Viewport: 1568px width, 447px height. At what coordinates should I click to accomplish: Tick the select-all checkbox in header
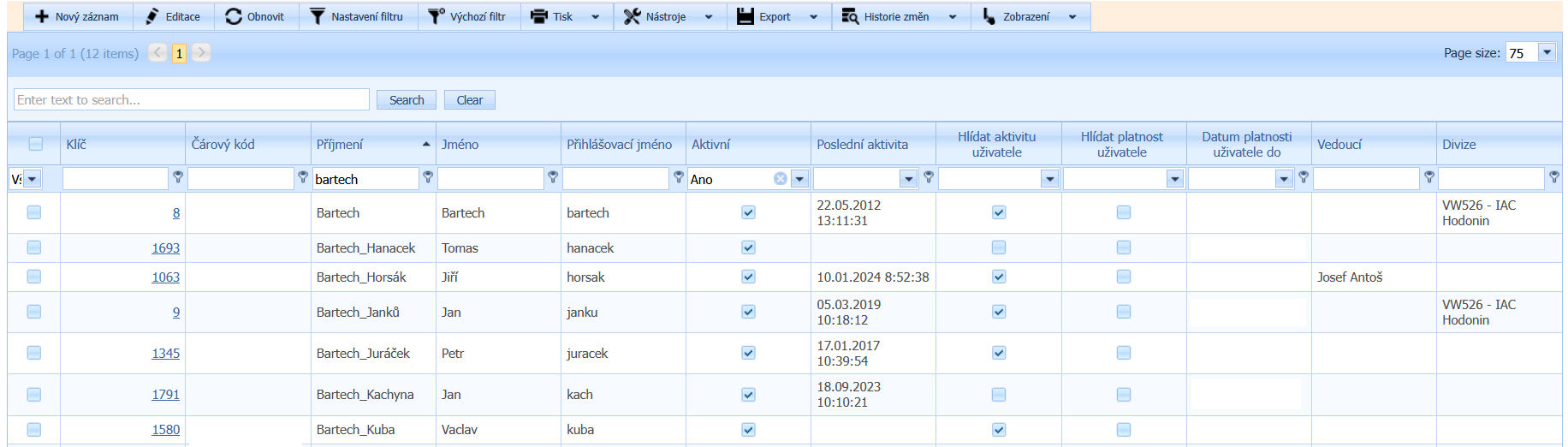pyautogui.click(x=35, y=144)
